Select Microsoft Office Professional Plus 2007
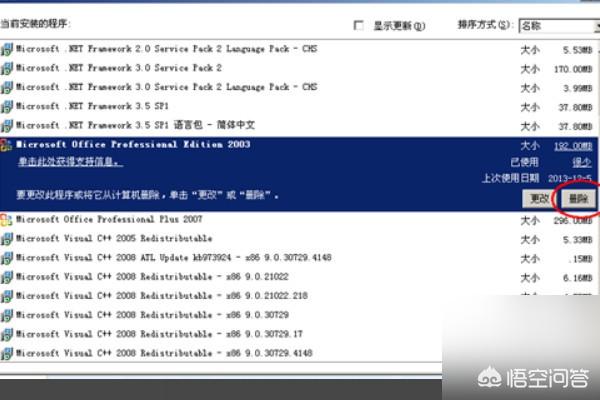The image size is (600, 400). (x=109, y=219)
